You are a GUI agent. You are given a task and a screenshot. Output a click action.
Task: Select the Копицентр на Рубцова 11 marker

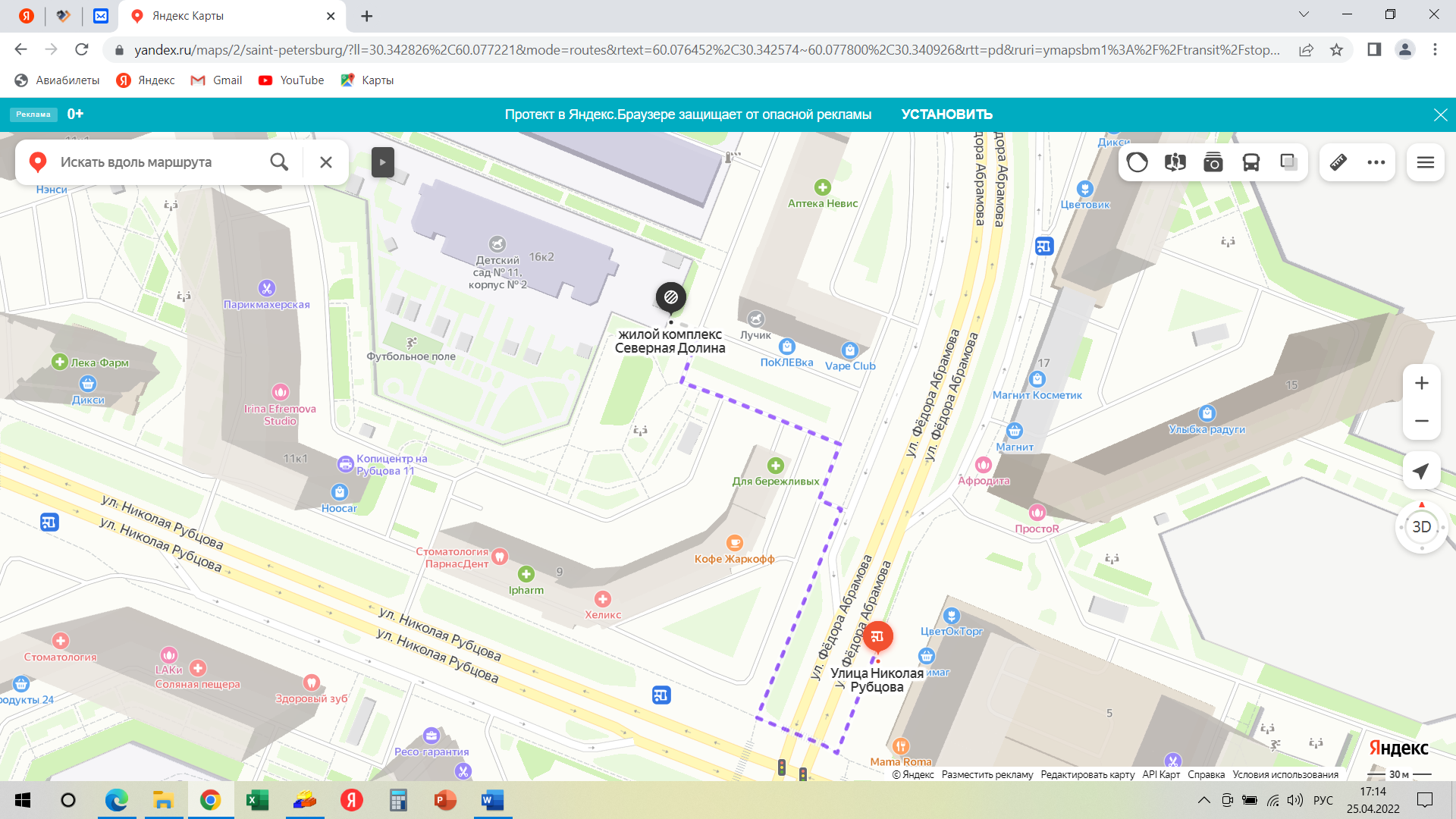tap(345, 463)
